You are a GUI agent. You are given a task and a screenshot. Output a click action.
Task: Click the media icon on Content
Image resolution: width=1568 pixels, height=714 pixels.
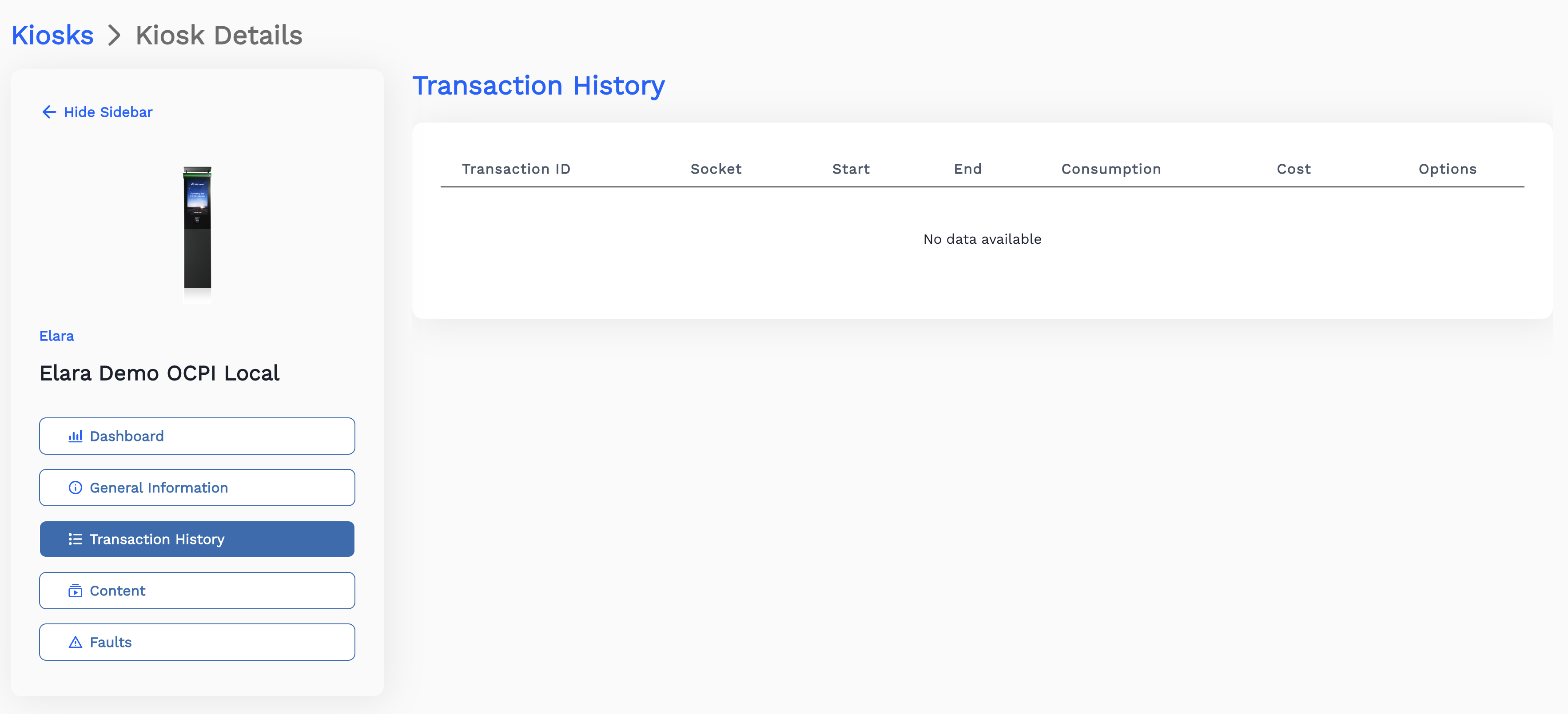(76, 591)
